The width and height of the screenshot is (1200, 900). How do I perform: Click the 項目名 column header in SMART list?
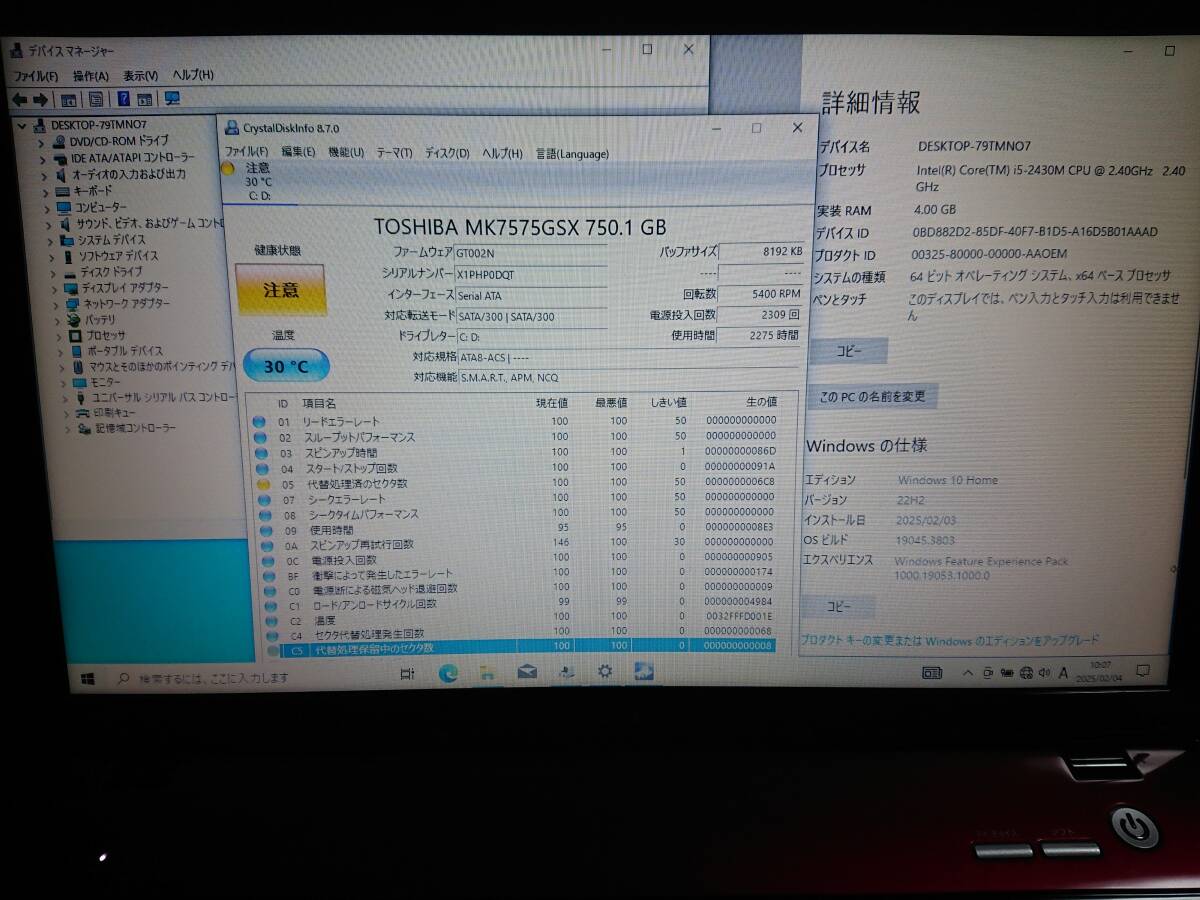pyautogui.click(x=319, y=402)
